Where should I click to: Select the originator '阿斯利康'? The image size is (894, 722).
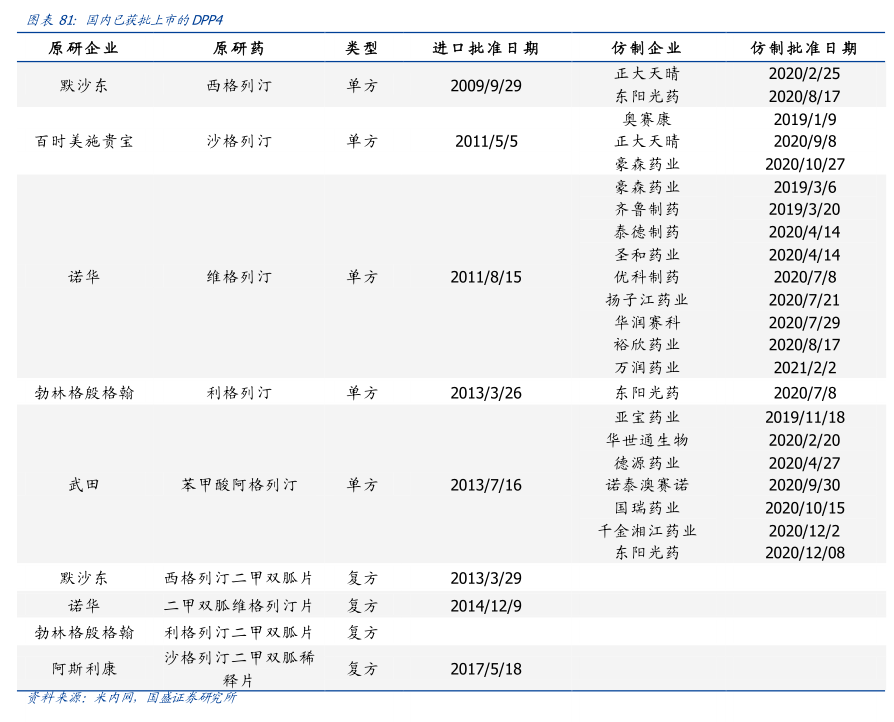84,668
